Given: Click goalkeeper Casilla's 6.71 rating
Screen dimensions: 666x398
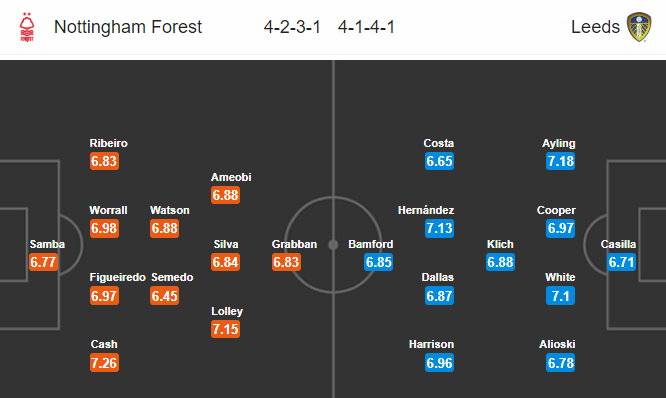Looking at the screenshot, I should [x=621, y=262].
